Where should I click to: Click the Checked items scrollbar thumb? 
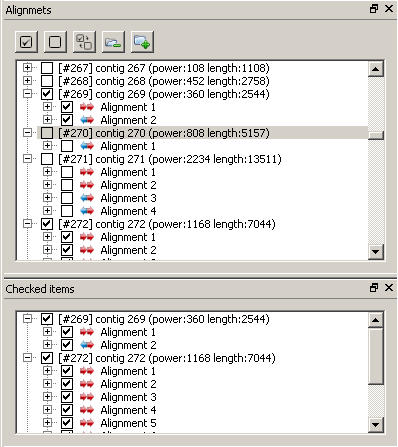click(376, 356)
